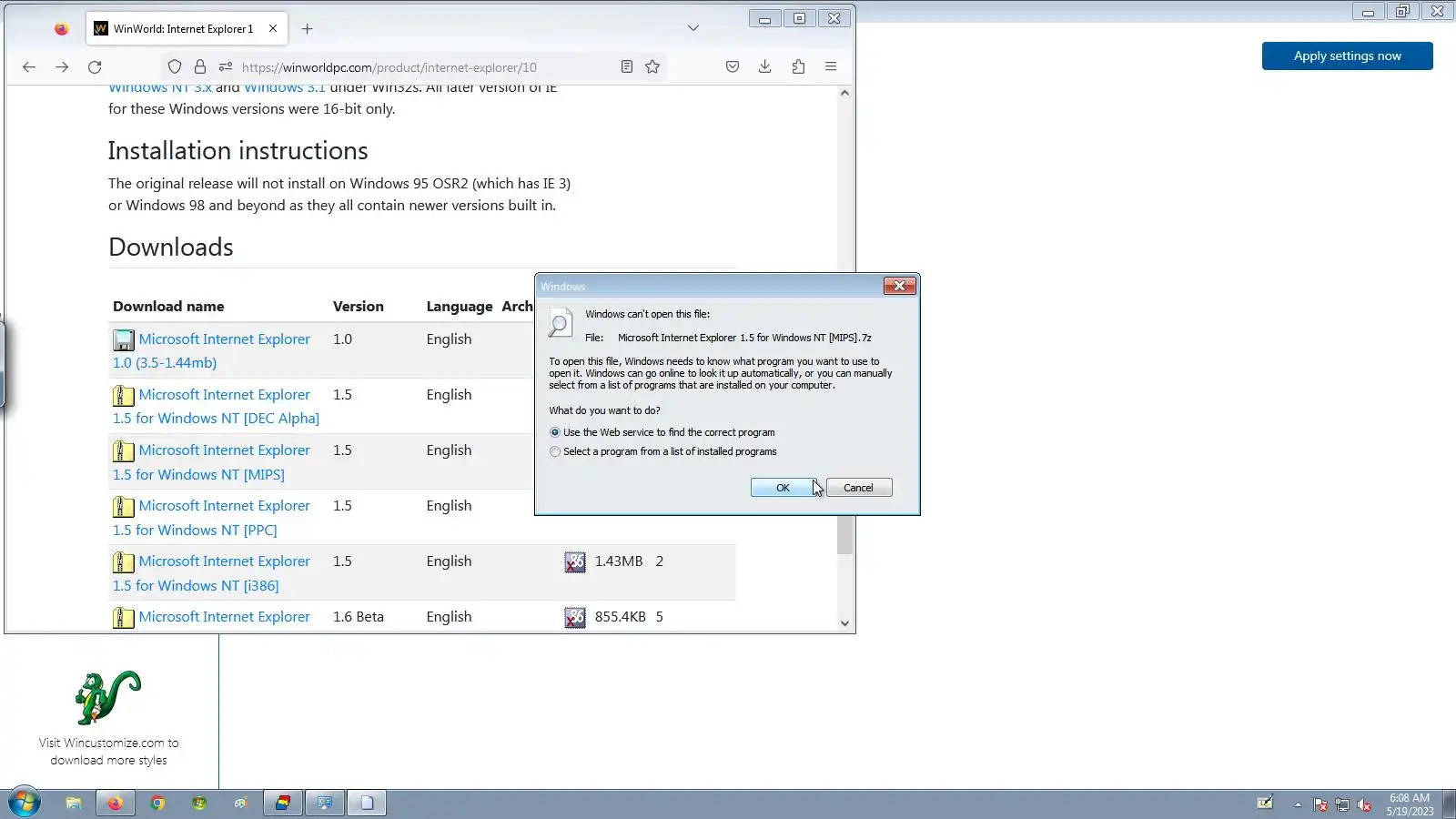This screenshot has height=819, width=1456.
Task: Show hidden system tray icons
Action: [1298, 804]
